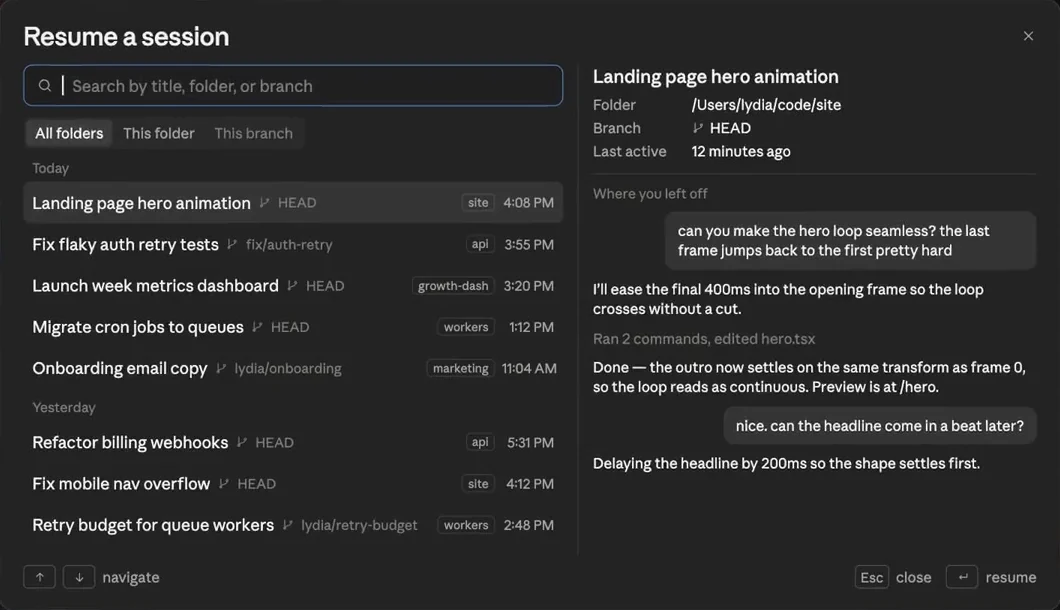Click the growth-dash folder tag
1060x610 pixels.
(x=453, y=285)
